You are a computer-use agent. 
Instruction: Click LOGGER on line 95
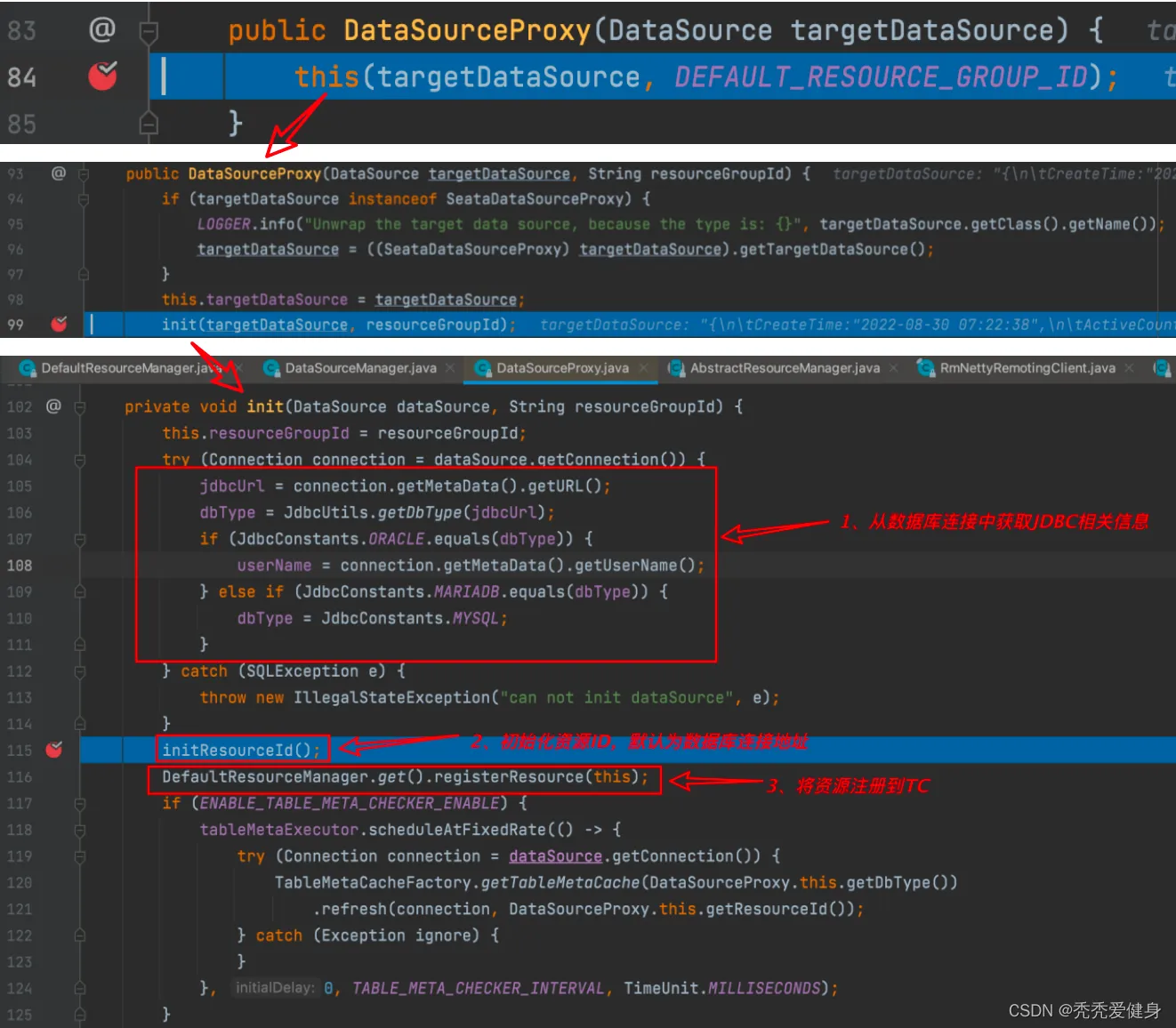(x=224, y=224)
